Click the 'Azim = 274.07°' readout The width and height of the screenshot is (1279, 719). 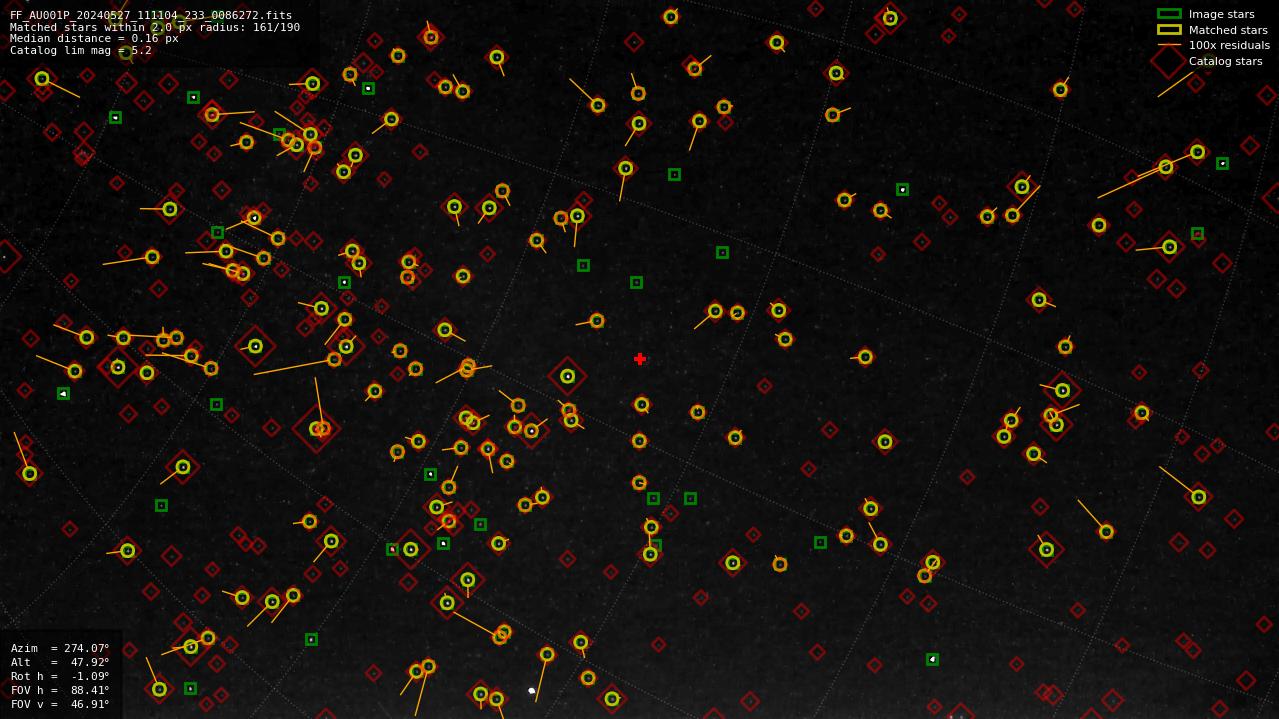point(60,648)
